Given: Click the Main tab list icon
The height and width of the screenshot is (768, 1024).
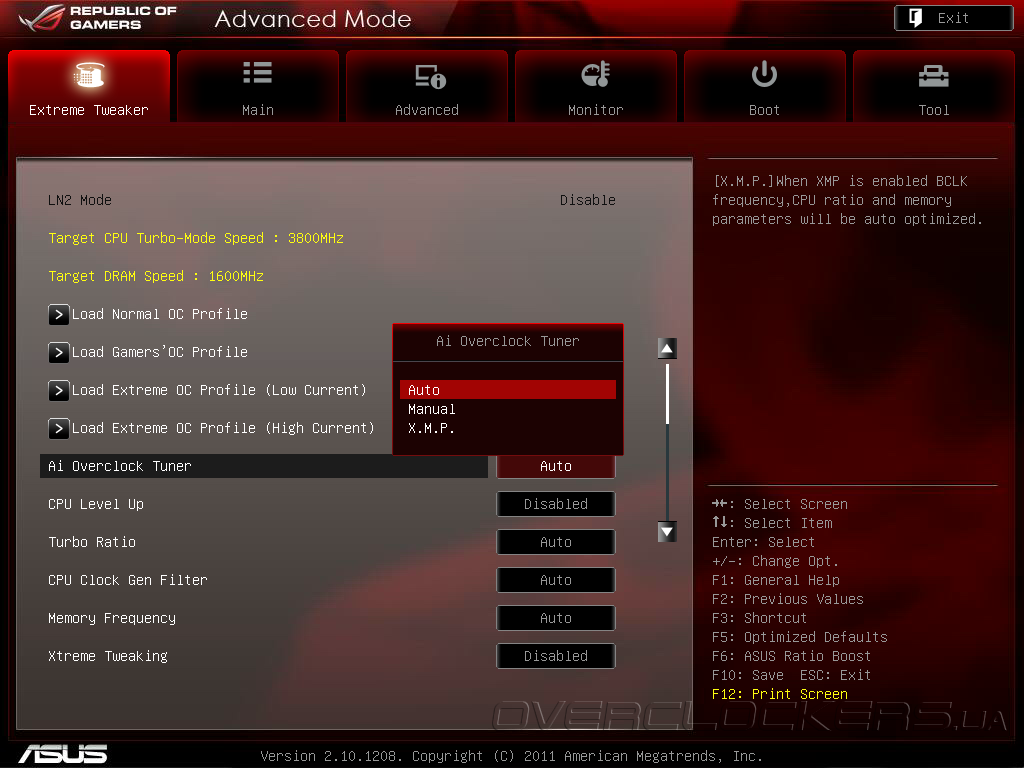Looking at the screenshot, I should [257, 72].
